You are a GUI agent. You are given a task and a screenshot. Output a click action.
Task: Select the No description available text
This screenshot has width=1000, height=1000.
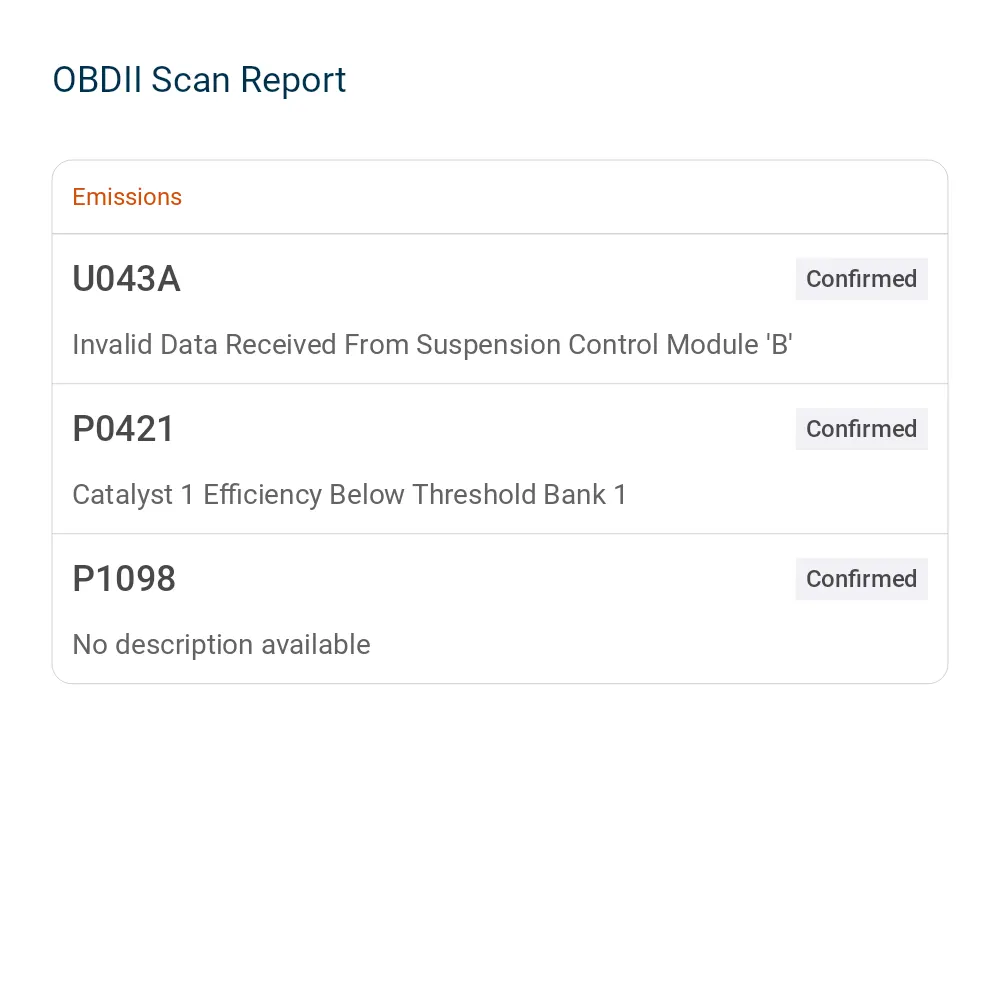click(x=221, y=644)
